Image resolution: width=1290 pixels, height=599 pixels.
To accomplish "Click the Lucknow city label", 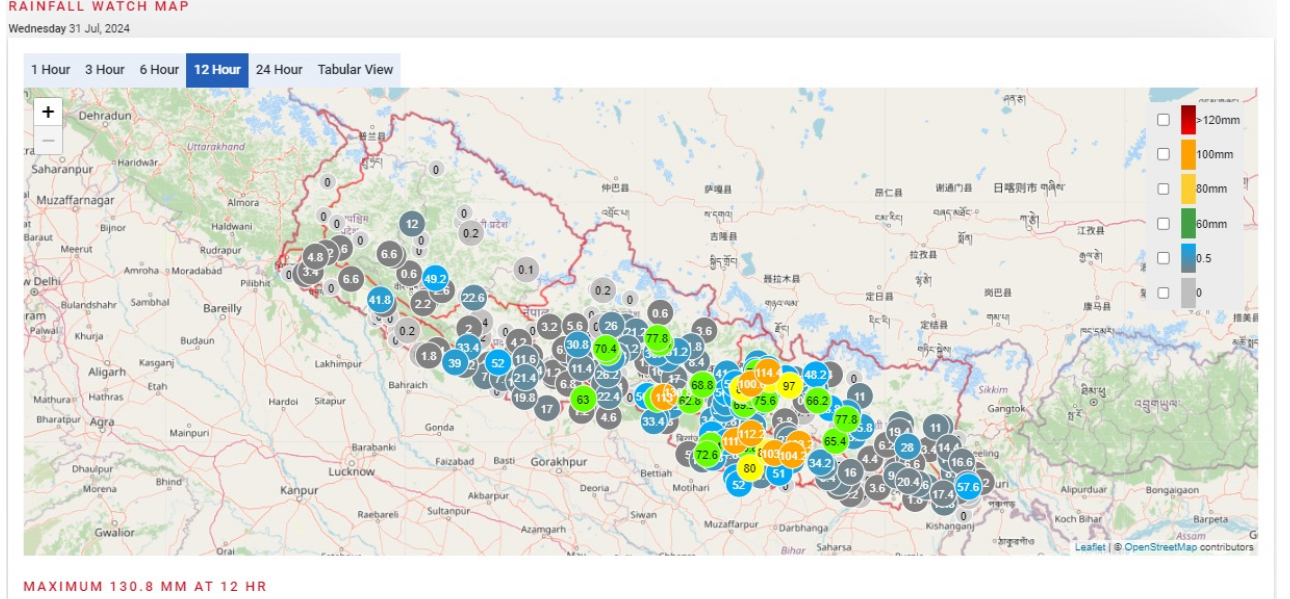I will pyautogui.click(x=352, y=471).
